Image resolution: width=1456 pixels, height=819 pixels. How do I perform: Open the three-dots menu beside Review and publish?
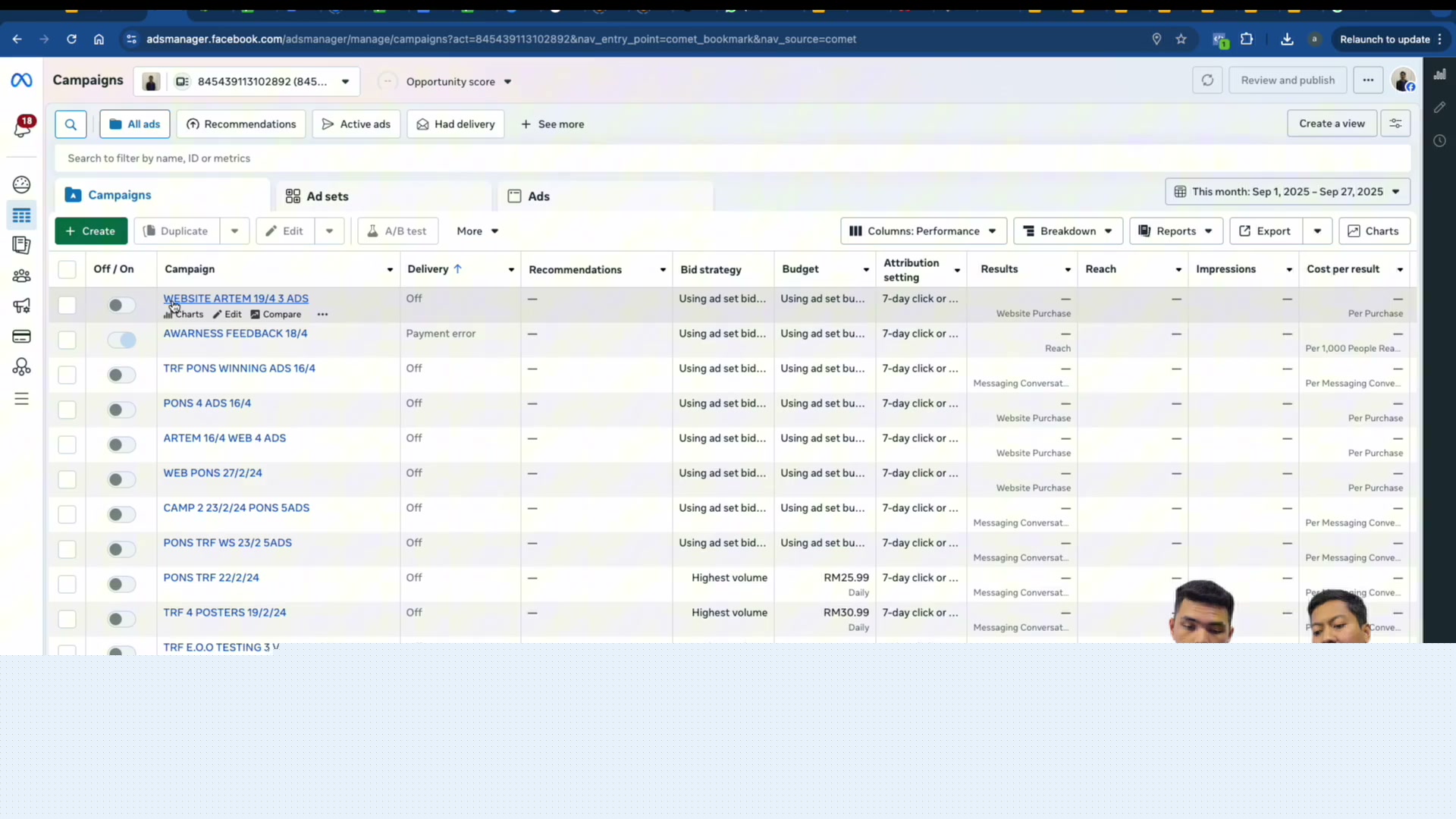[x=1368, y=80]
